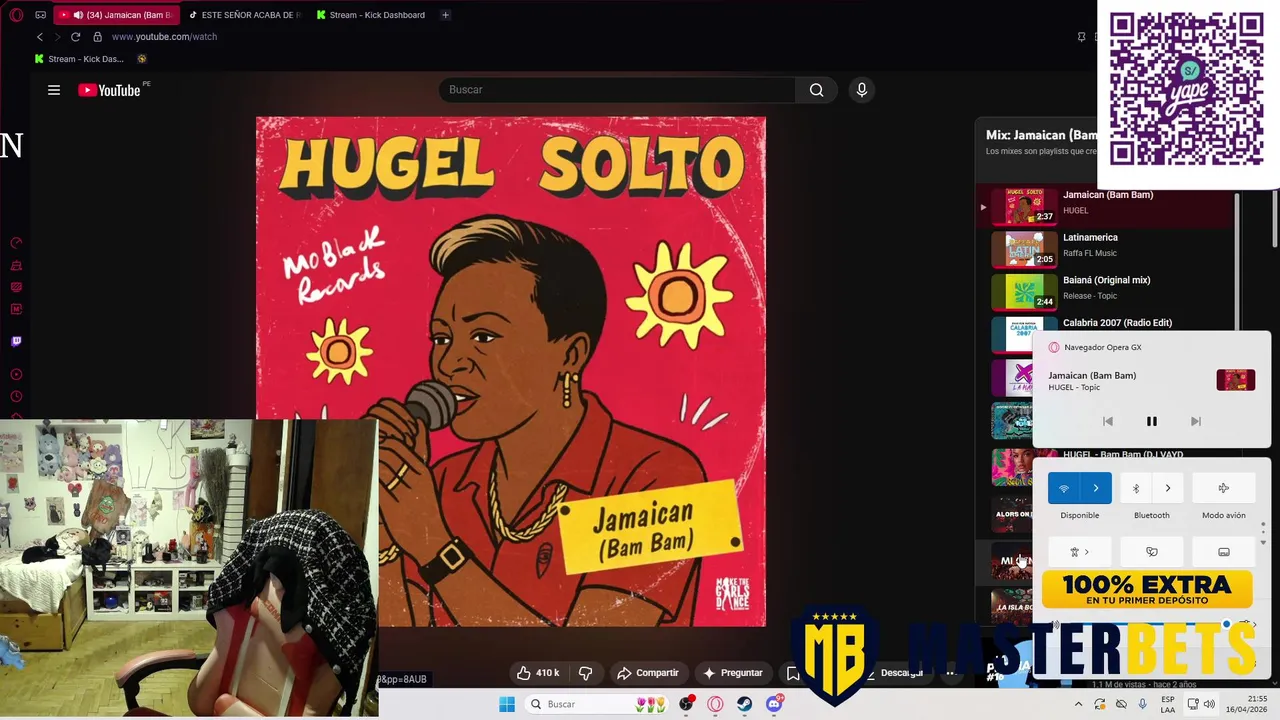Start voice search with the microphone
Screen dimensions: 1280x720
tap(862, 90)
